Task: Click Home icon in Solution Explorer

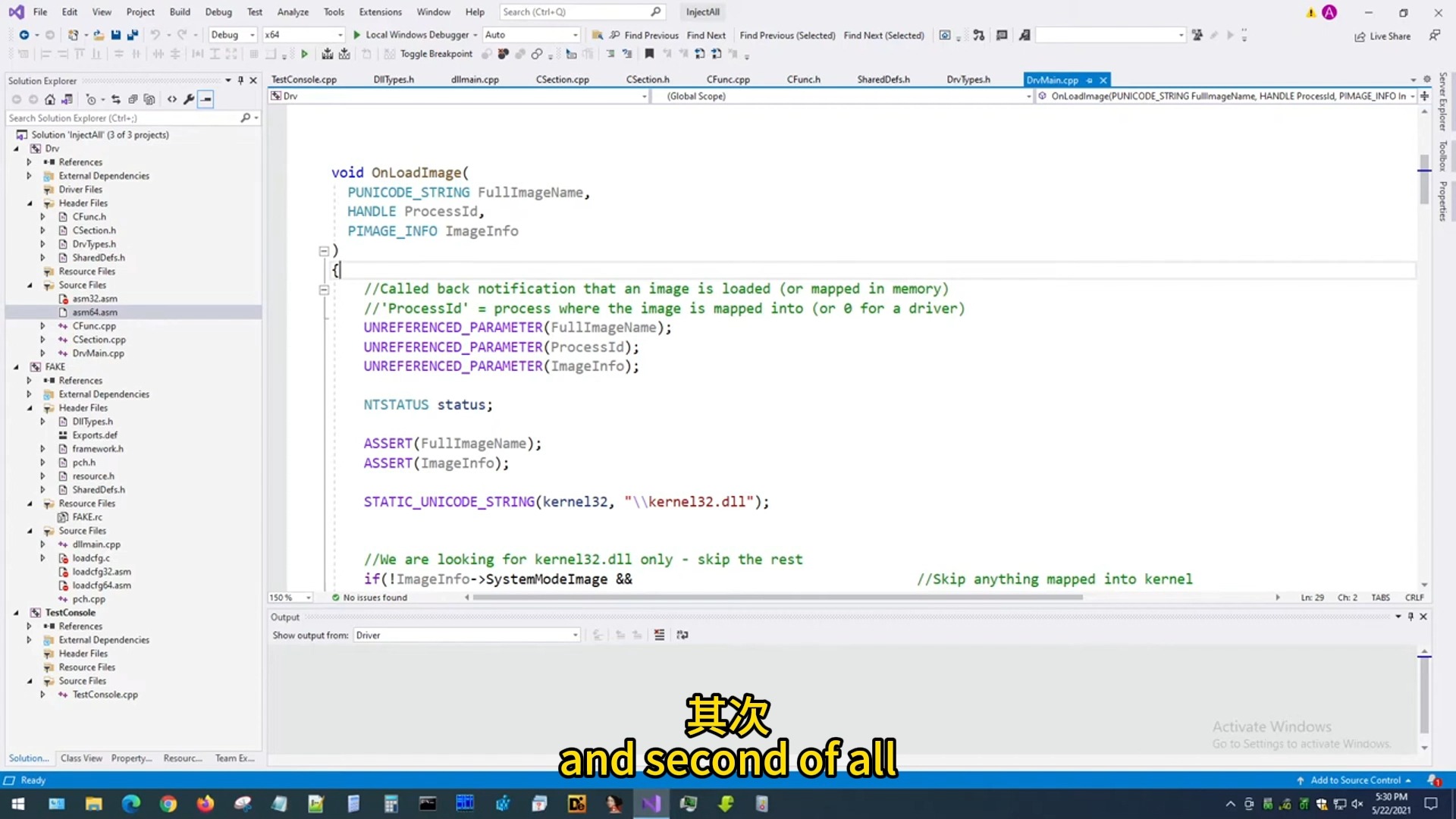Action: (50, 99)
